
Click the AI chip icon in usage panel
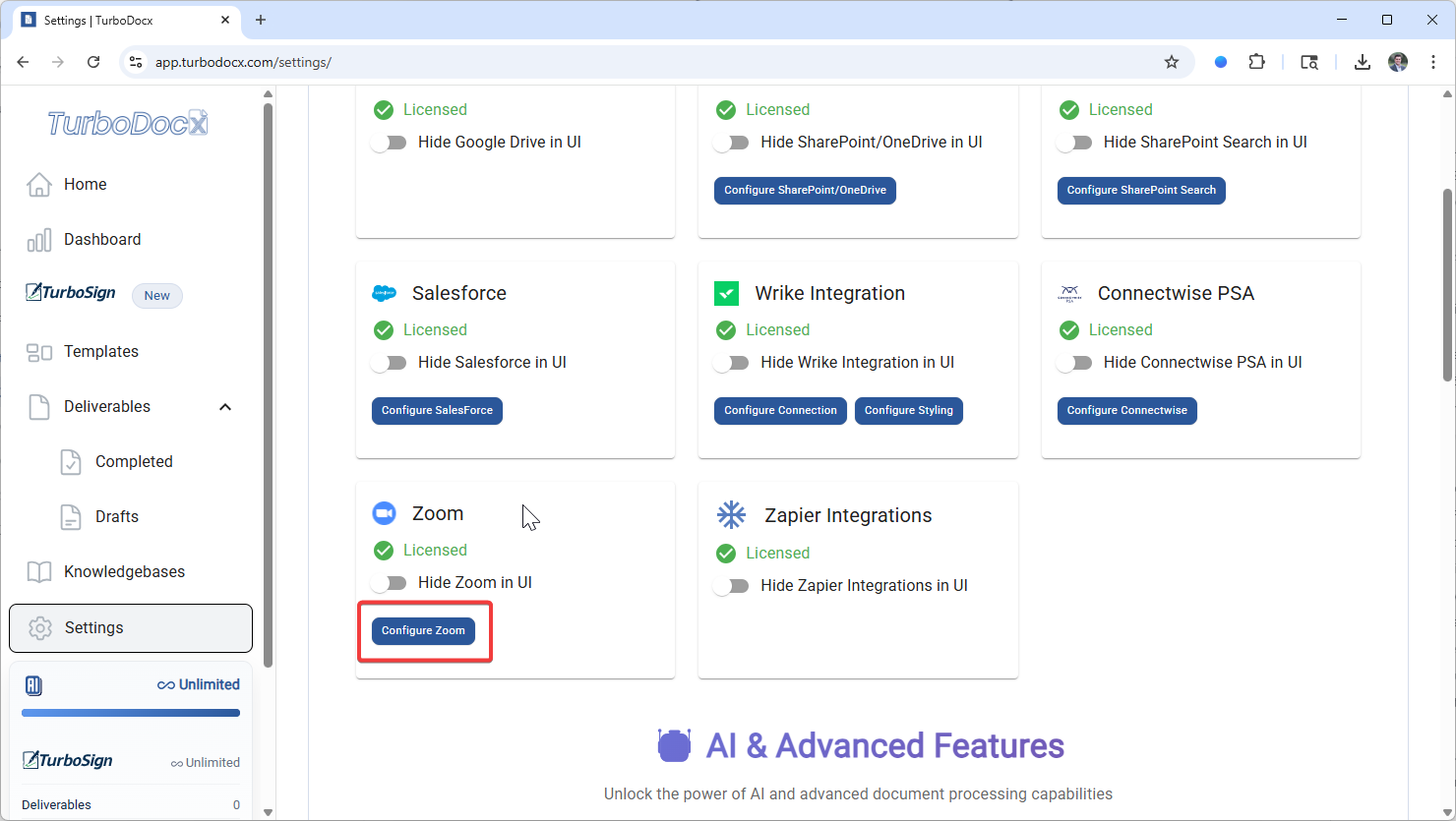[x=33, y=685]
